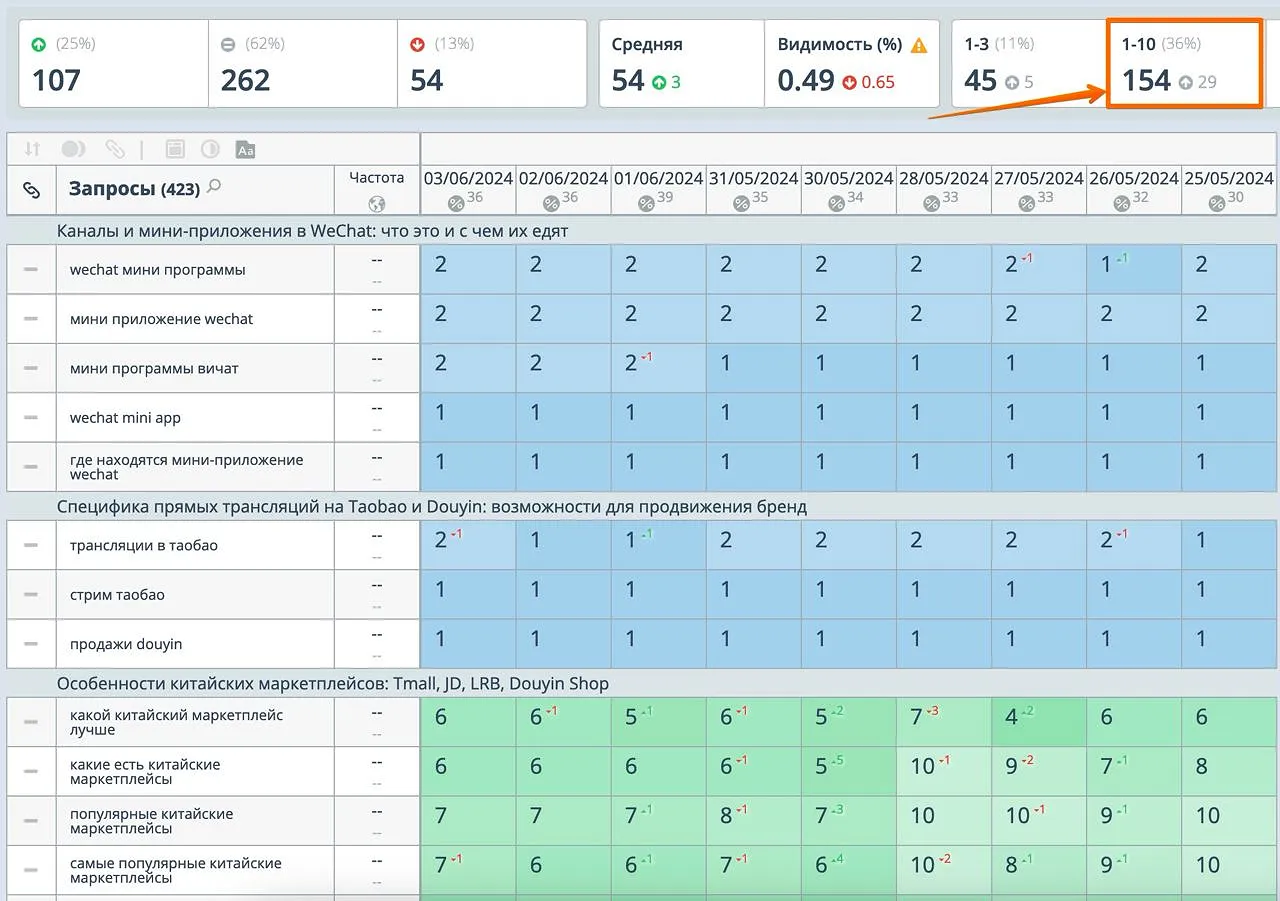Viewport: 1280px width, 901px height.
Task: Click minus marker beside 'стрим таобао'
Action: tap(31, 595)
